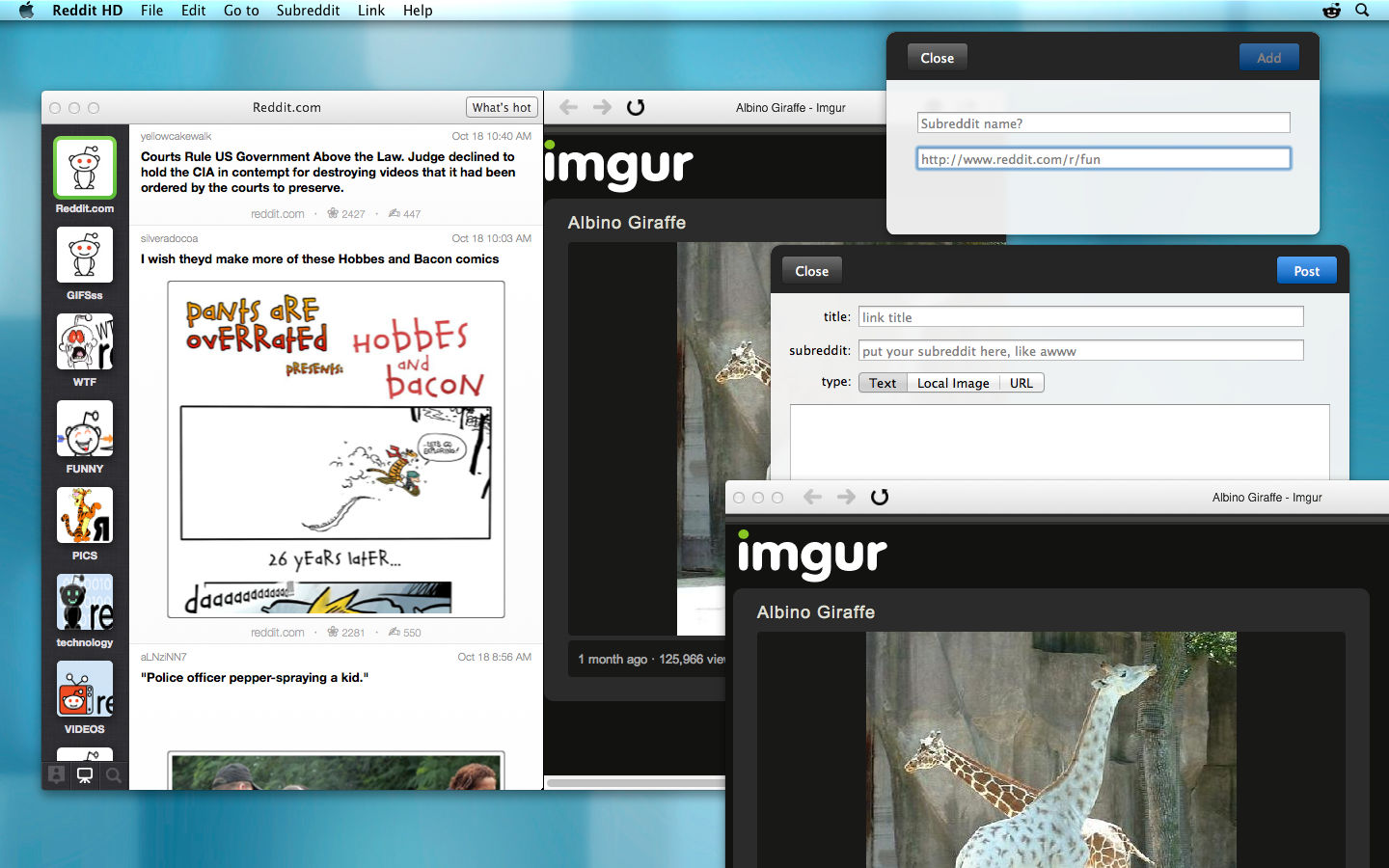1389x868 pixels.
Task: Open the technology subreddit icon
Action: pos(85,602)
